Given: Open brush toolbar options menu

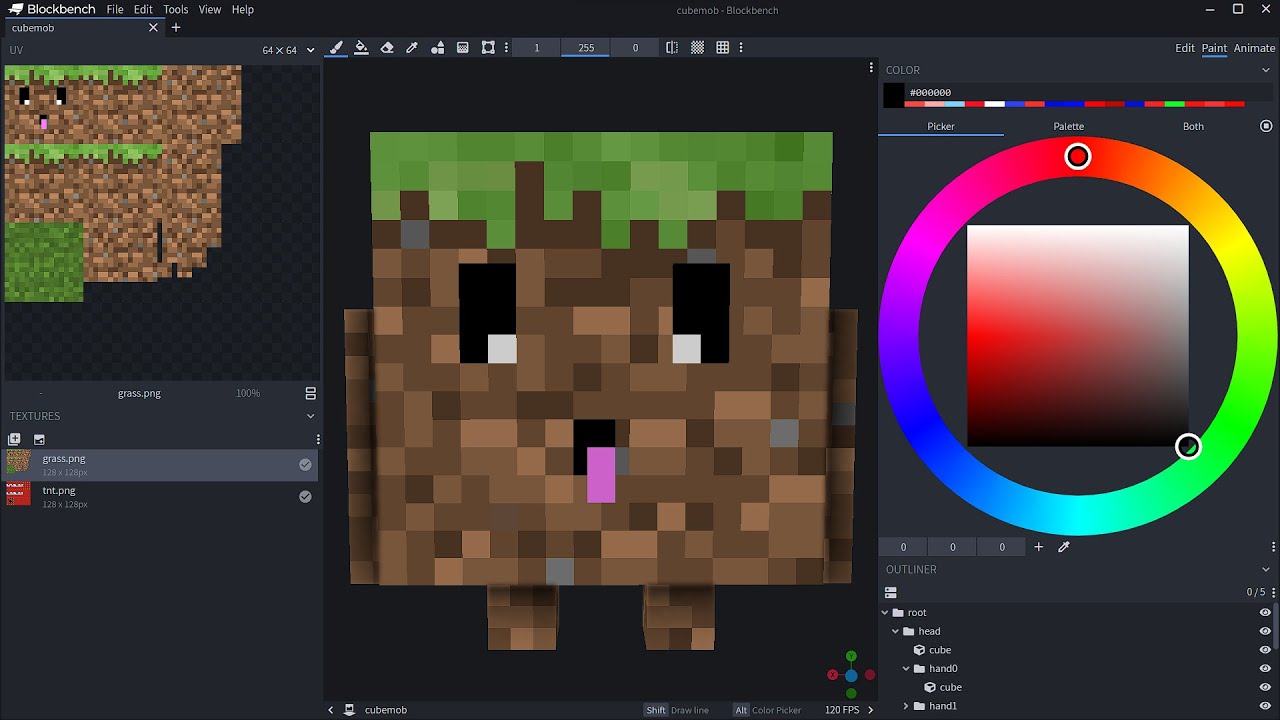Looking at the screenshot, I should click(x=506, y=48).
